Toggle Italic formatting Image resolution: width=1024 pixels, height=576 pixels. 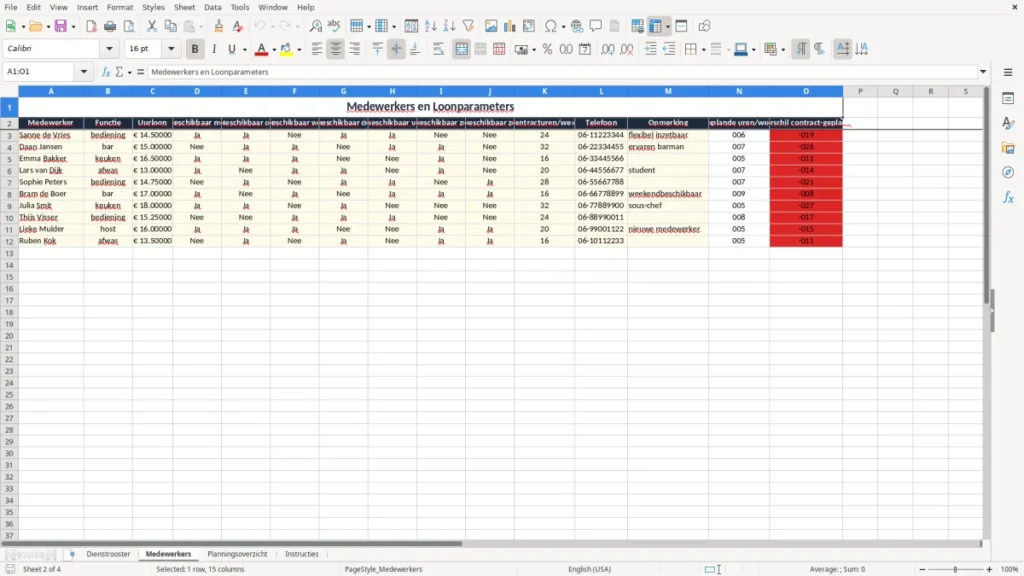pos(214,49)
